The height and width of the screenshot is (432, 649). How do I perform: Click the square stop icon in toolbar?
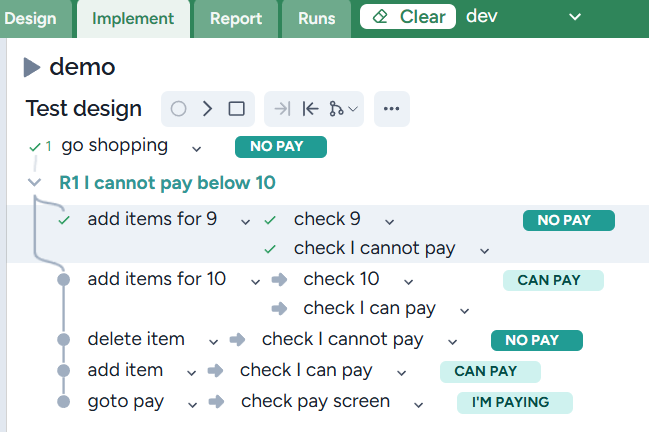(x=236, y=109)
